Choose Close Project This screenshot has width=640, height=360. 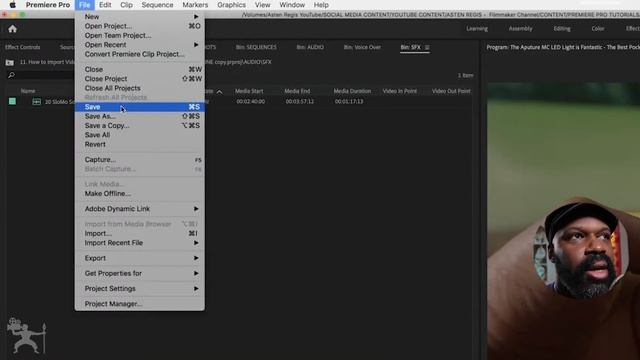coord(140,79)
